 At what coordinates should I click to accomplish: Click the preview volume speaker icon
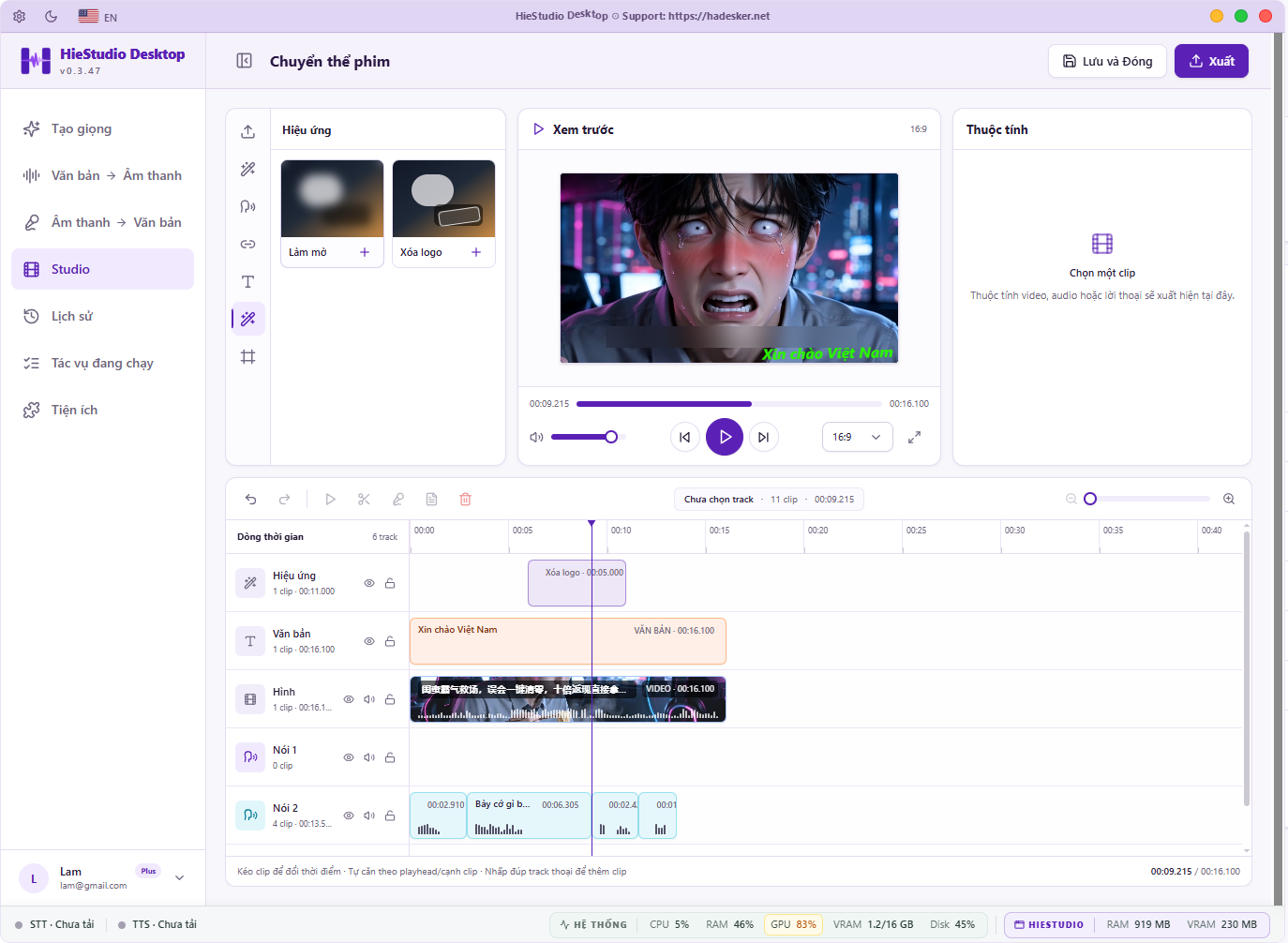tap(536, 437)
